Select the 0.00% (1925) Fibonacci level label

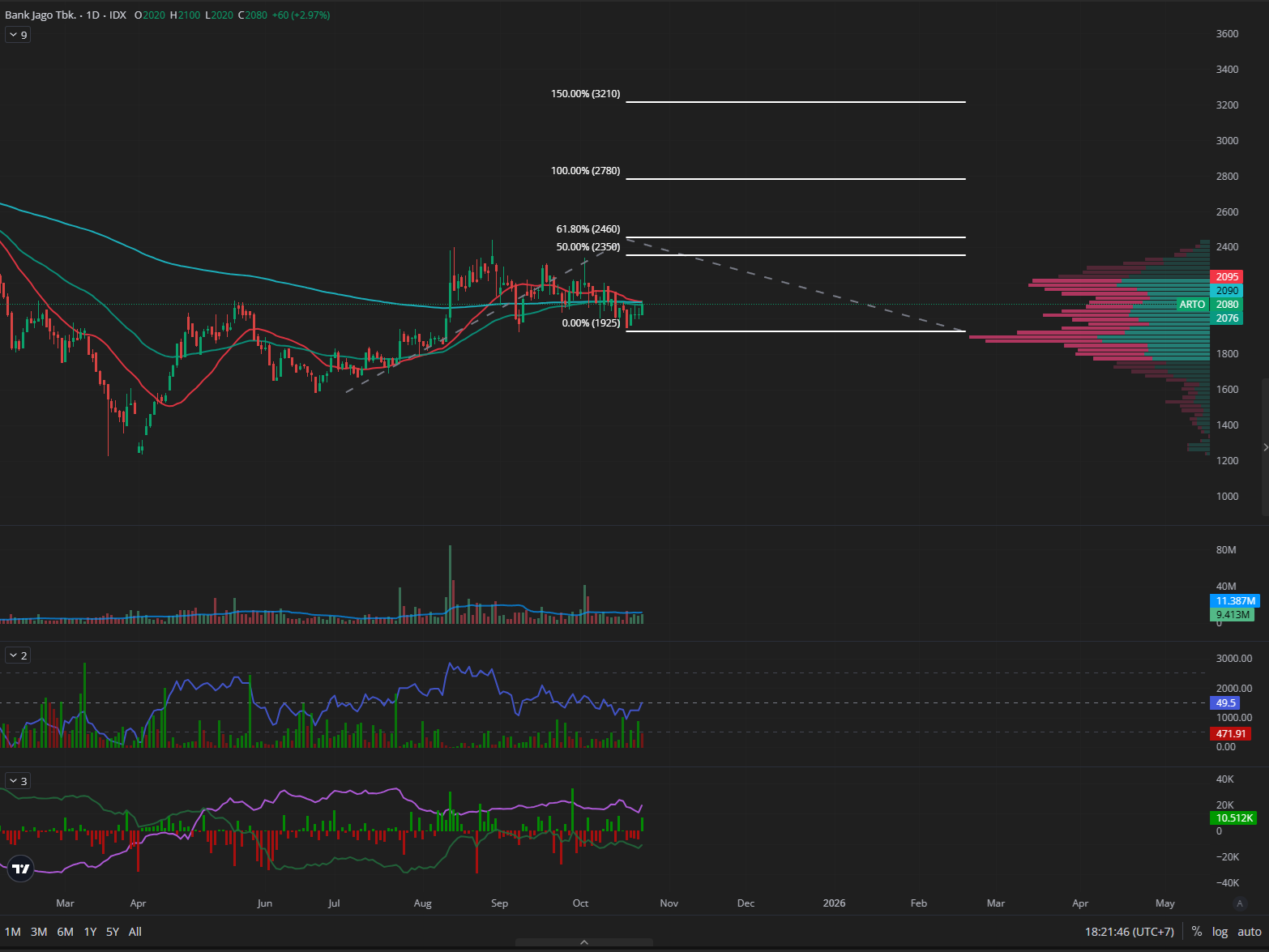(591, 323)
